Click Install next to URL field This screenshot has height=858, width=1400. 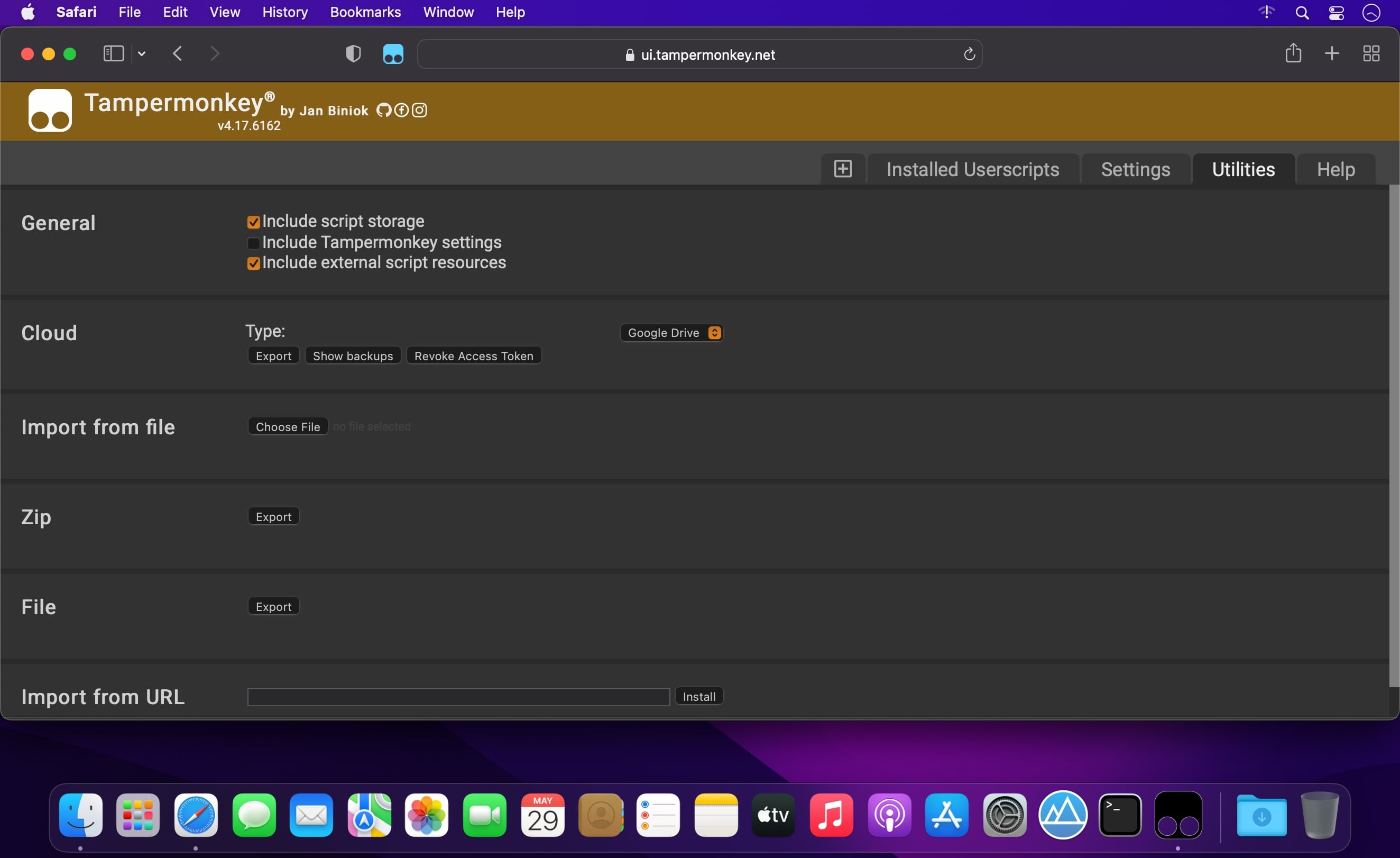[699, 697]
